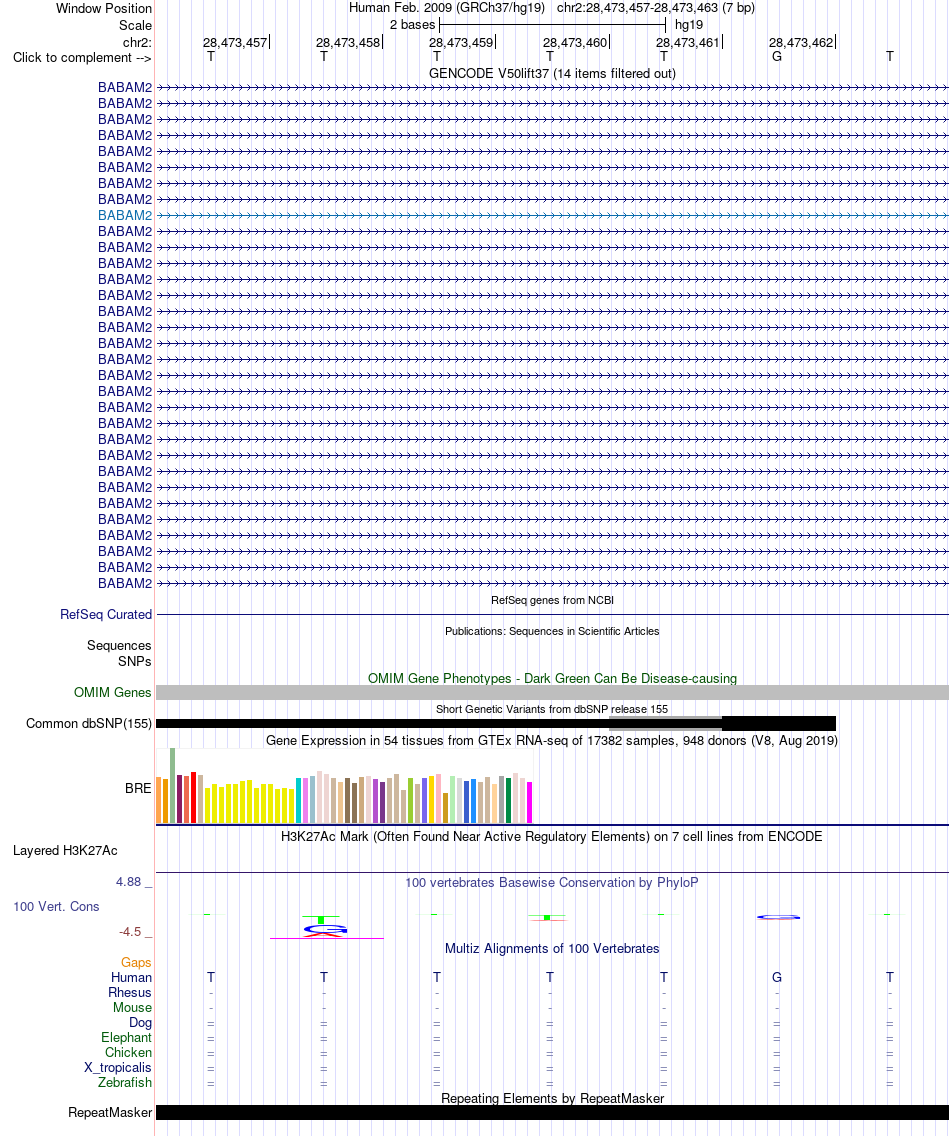Click the Chicken alignment row label
This screenshot has height=1136, width=950.
click(128, 1053)
